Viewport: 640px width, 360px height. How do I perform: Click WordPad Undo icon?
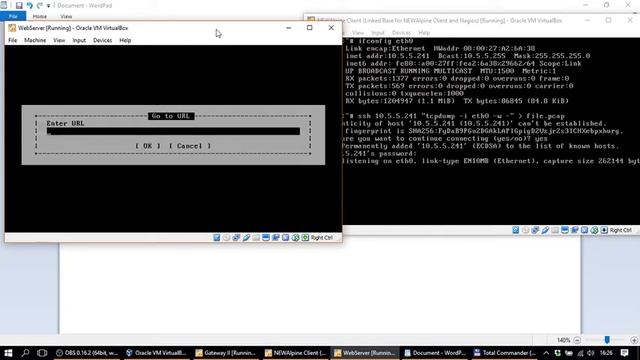point(29,6)
